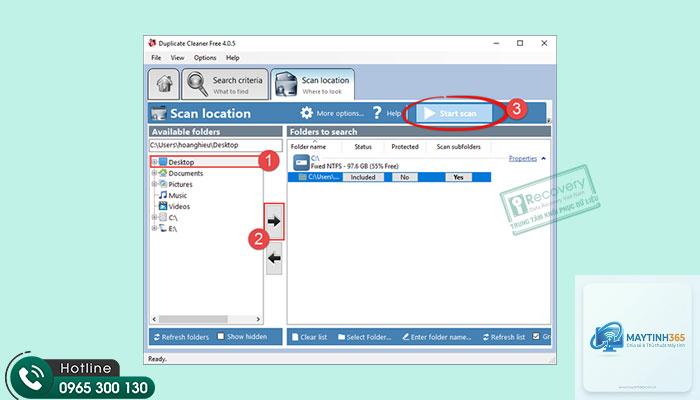Click the folder tree horizontal scrollbar
The height and width of the screenshot is (400, 700).
click(x=193, y=319)
